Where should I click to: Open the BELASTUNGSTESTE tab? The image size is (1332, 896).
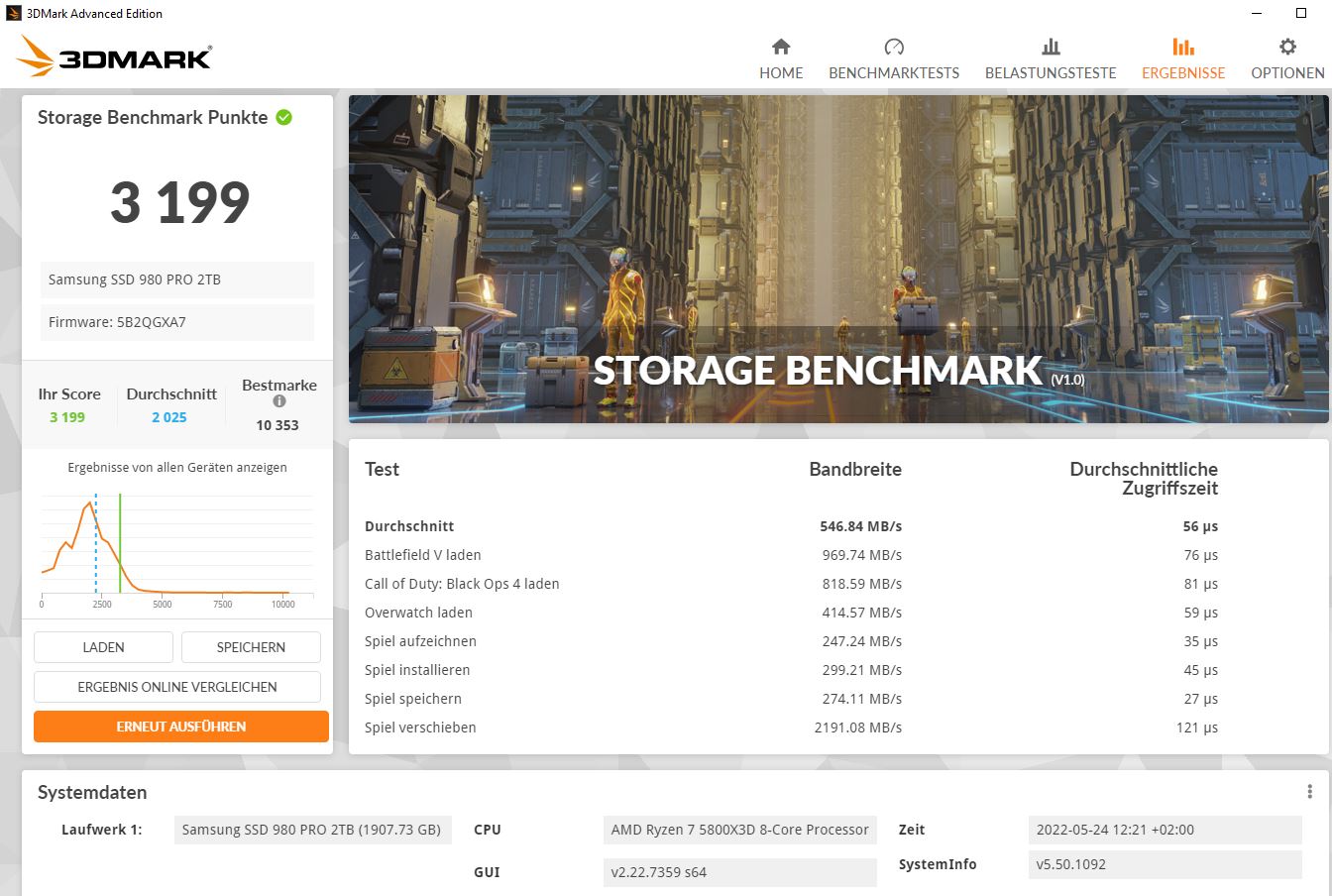[x=1051, y=59]
